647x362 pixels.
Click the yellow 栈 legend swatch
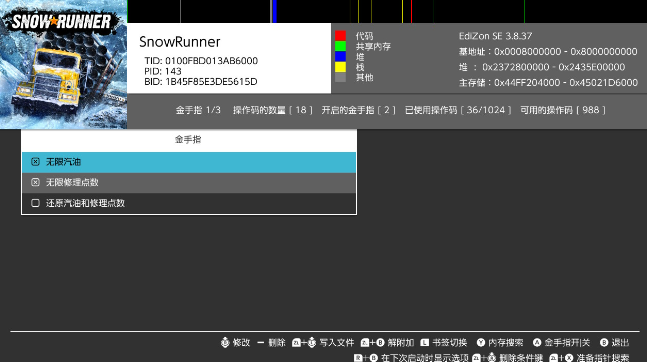pos(340,66)
